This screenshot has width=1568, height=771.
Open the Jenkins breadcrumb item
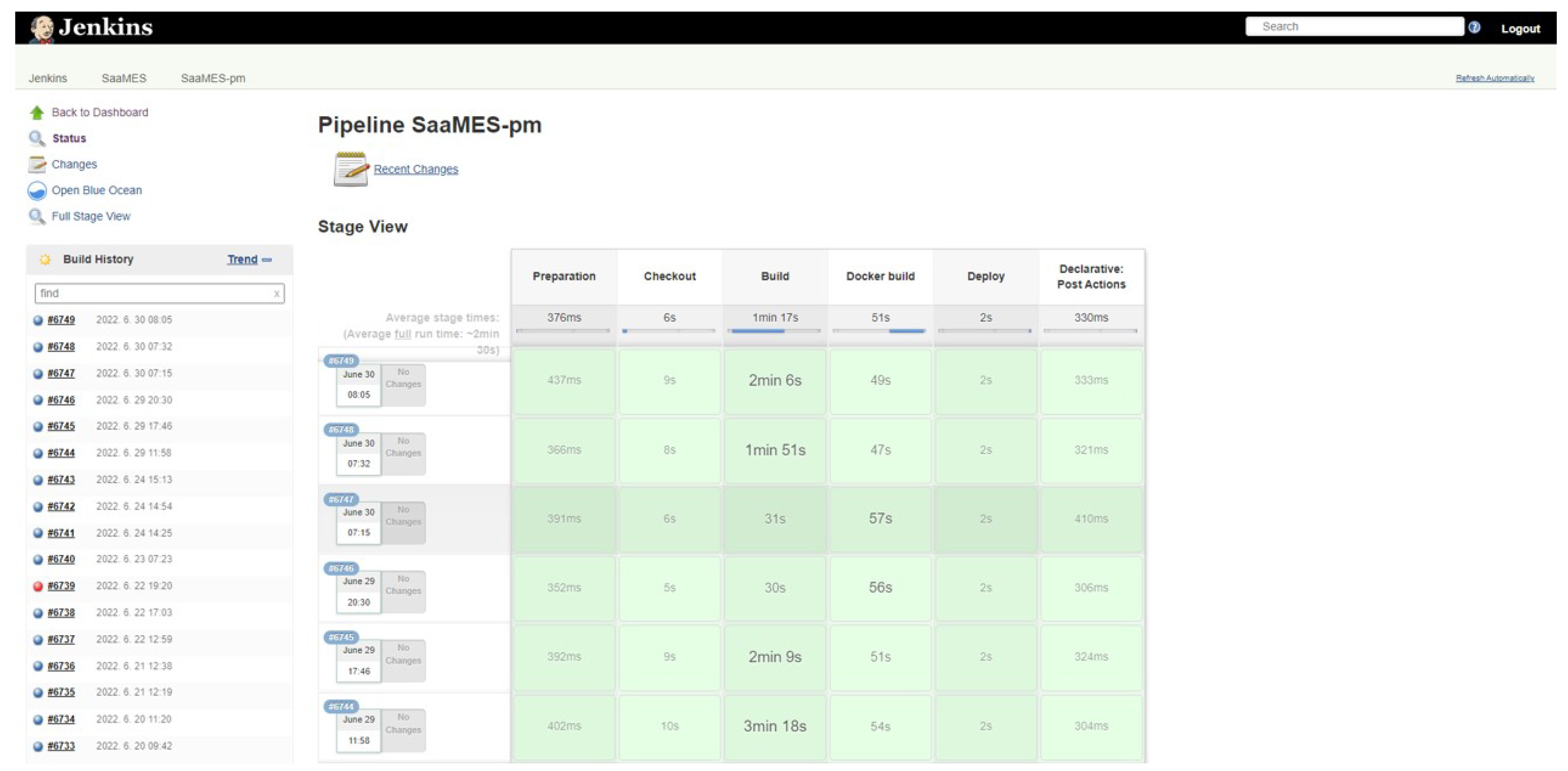coord(47,79)
